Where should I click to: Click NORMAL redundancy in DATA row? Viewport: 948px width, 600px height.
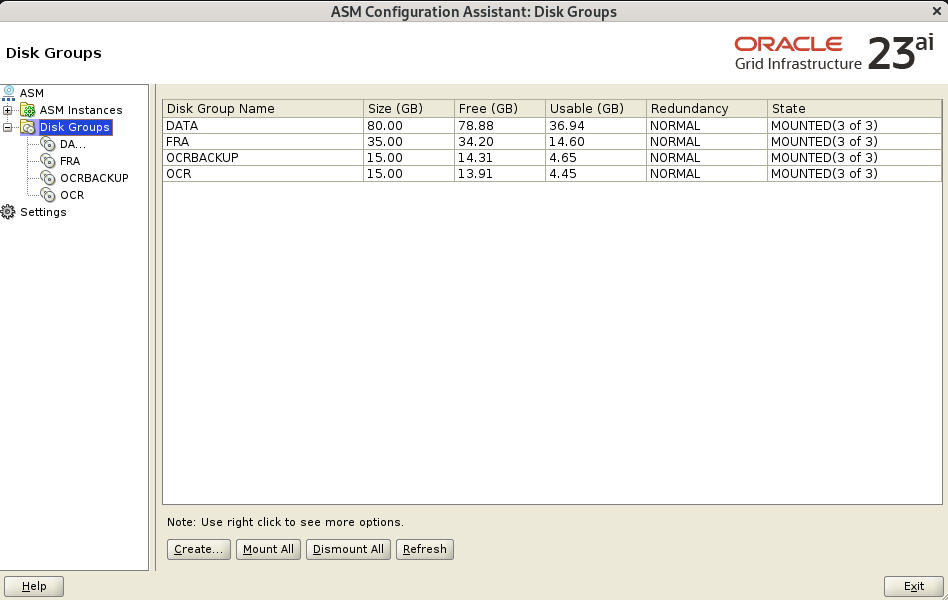(x=675, y=125)
